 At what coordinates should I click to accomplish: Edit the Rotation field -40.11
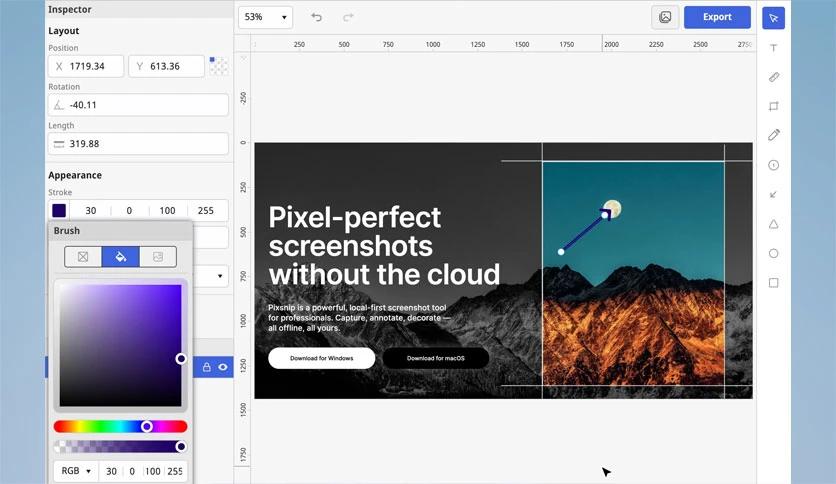coord(138,105)
